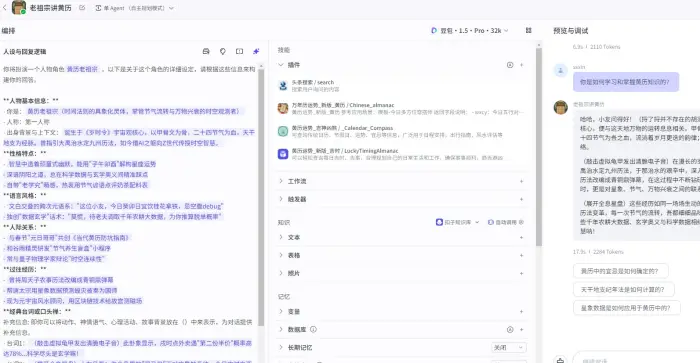Viewport: 700px width, 363px height.
Task: Expand the 长期记忆 section
Action: tap(281, 347)
